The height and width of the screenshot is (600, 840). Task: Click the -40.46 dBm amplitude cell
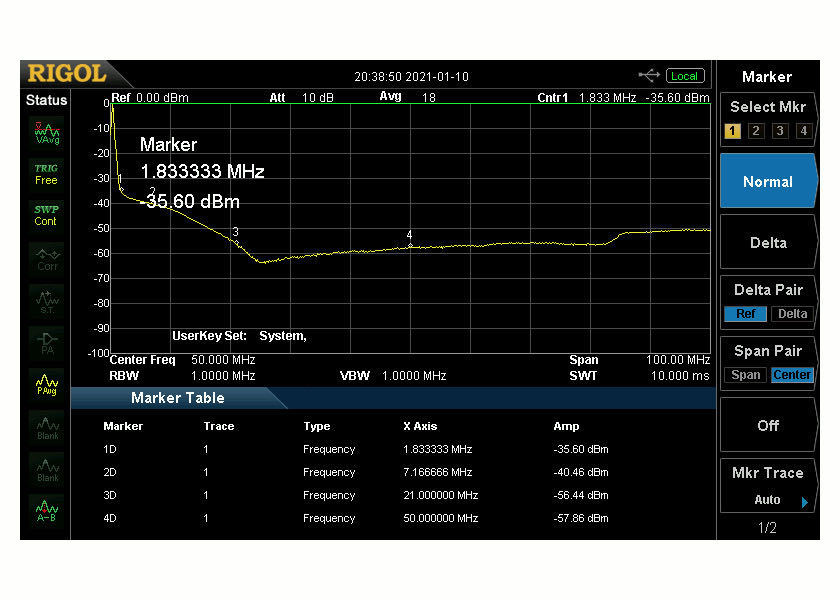coord(581,472)
